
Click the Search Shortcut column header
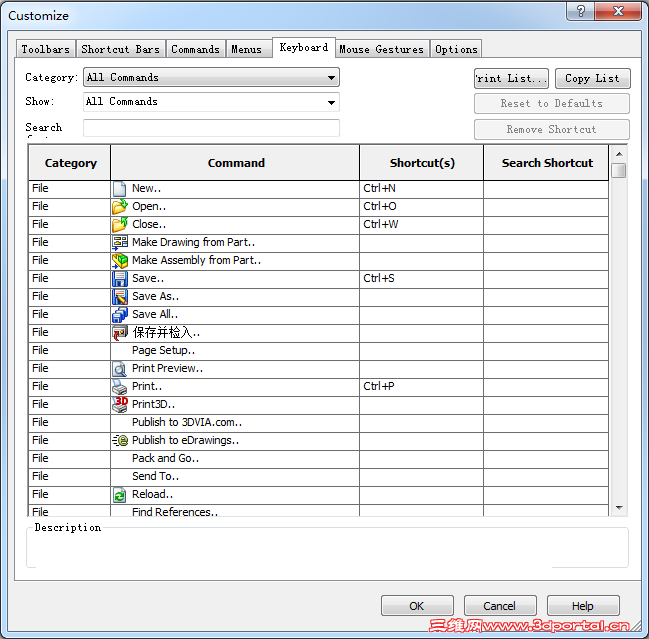(547, 163)
